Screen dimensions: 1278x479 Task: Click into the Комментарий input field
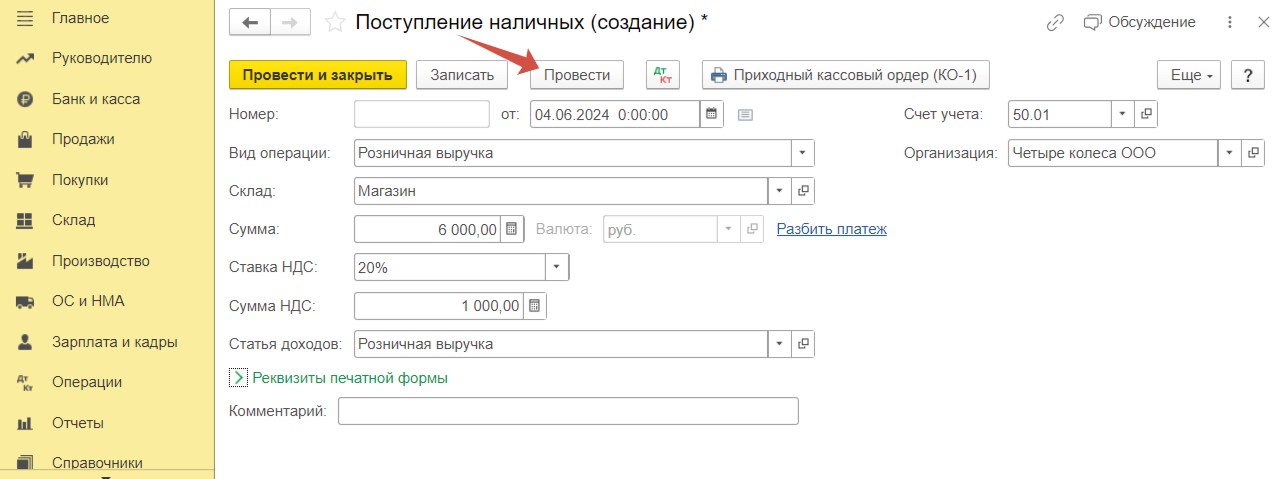tap(568, 411)
